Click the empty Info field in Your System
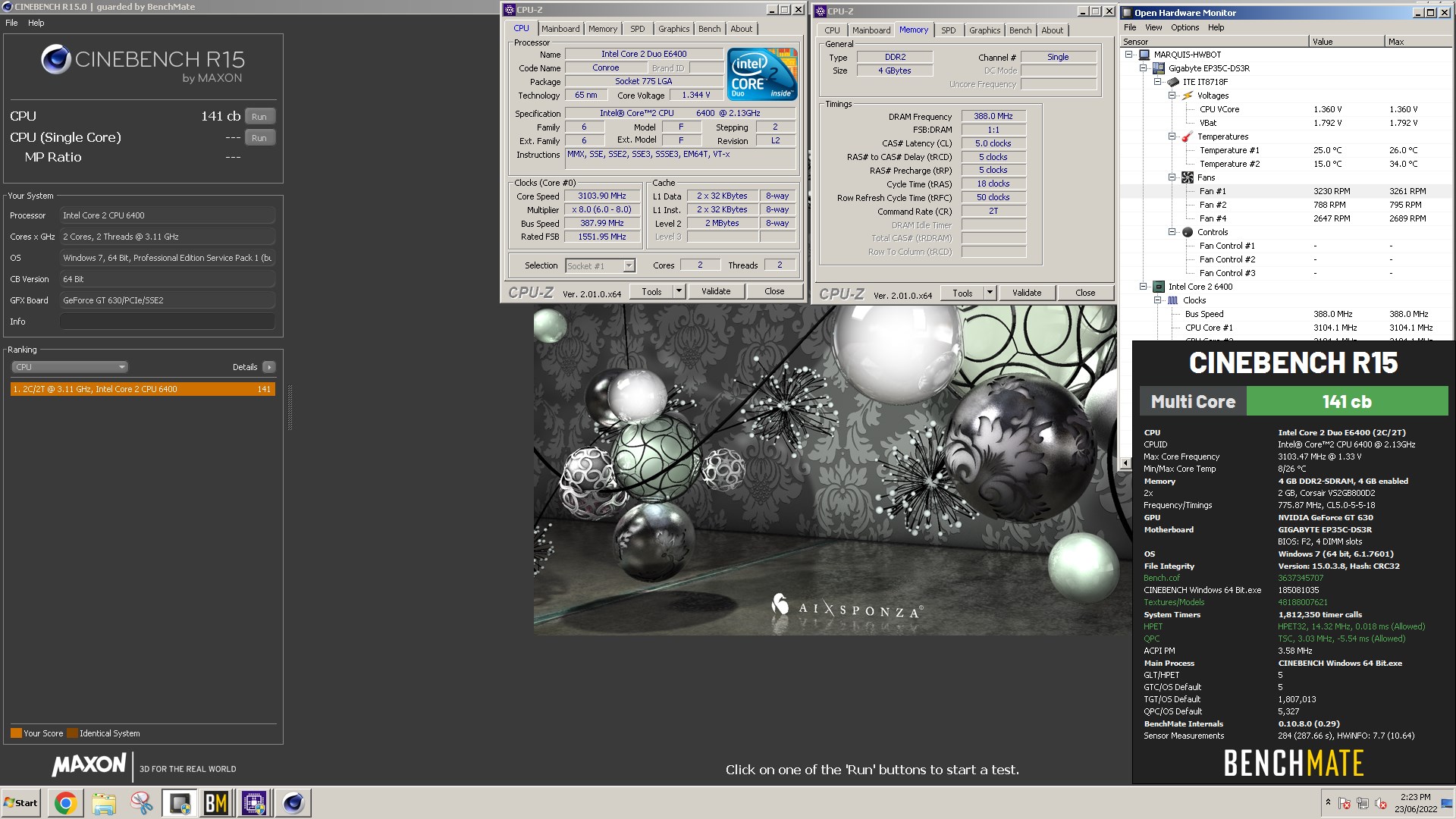Viewport: 1456px width, 819px height. point(167,322)
